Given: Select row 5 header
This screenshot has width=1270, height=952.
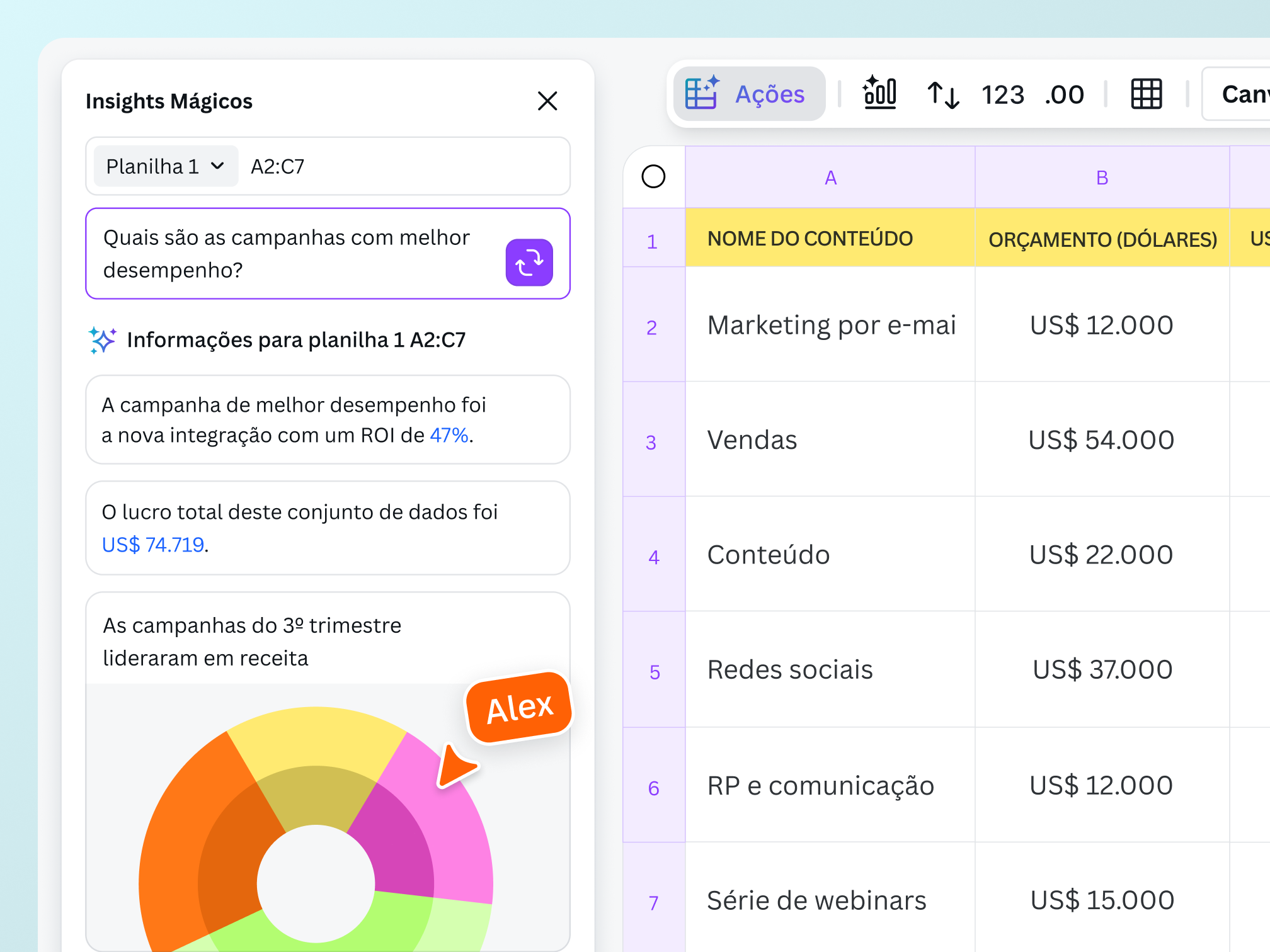Looking at the screenshot, I should 653,669.
